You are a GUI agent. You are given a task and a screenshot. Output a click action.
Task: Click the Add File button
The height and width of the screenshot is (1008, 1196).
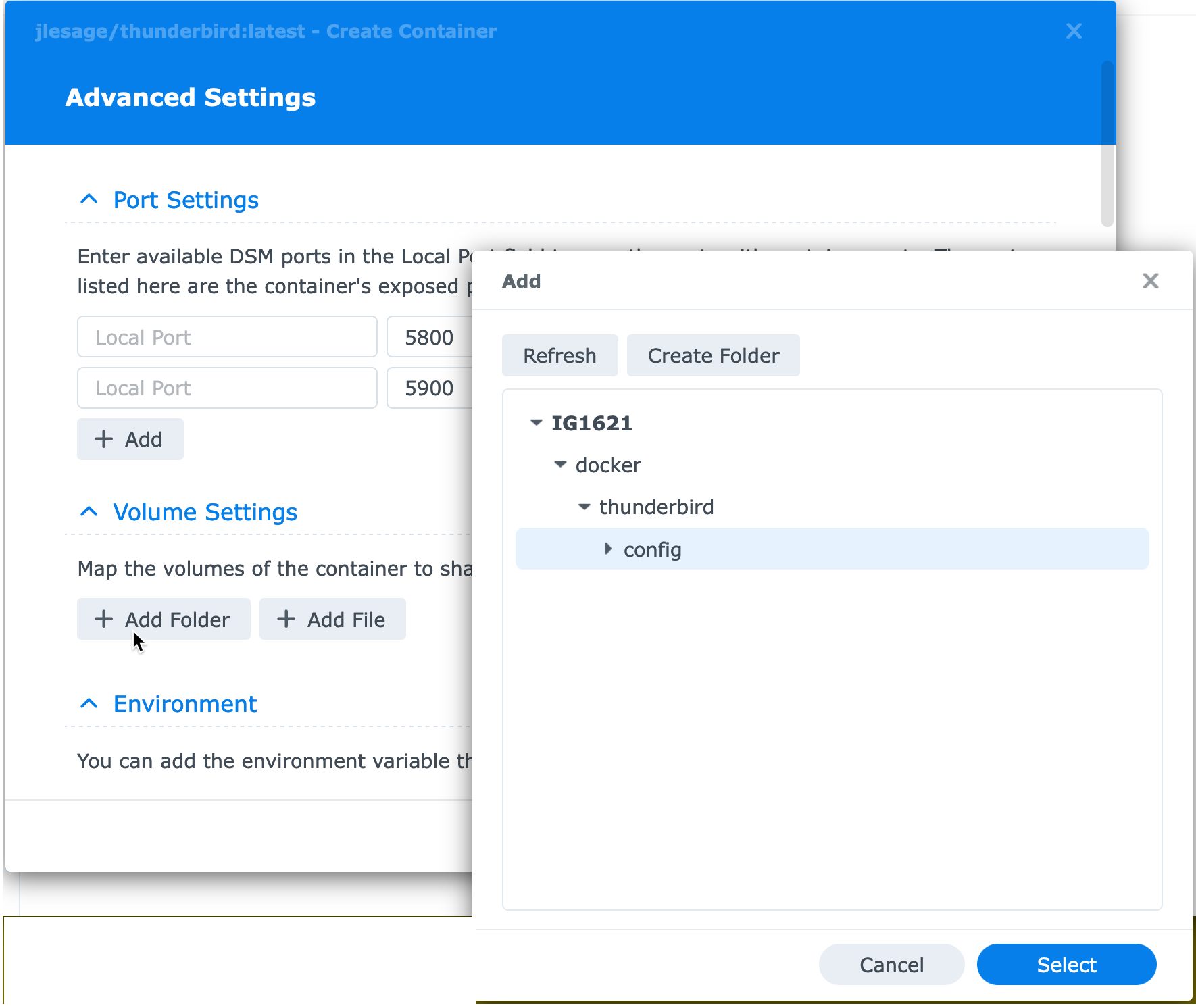(332, 619)
